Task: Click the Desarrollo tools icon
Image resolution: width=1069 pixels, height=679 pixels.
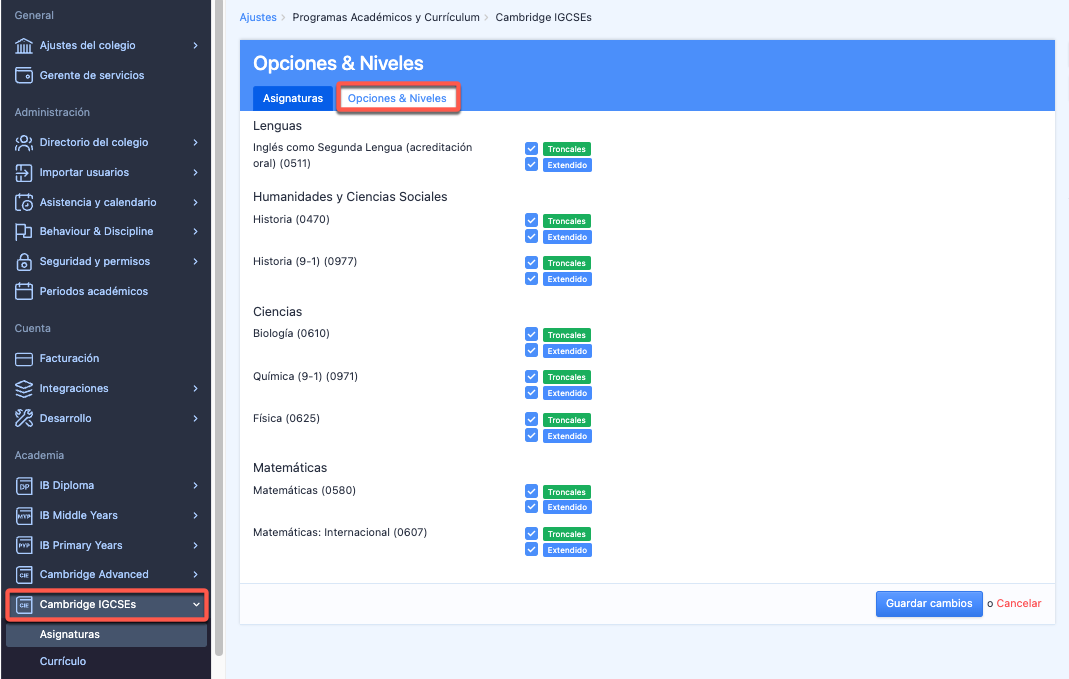Action: click(25, 419)
